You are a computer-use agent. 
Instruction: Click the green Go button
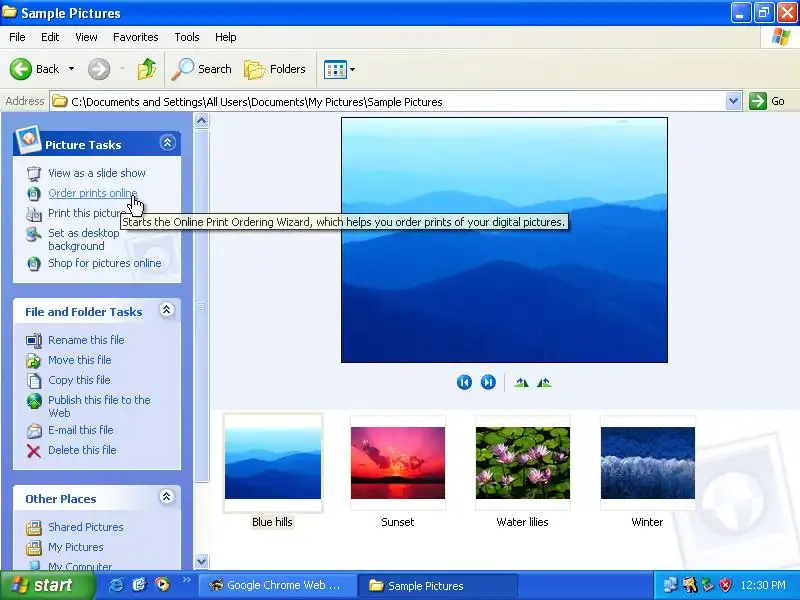coord(767,101)
